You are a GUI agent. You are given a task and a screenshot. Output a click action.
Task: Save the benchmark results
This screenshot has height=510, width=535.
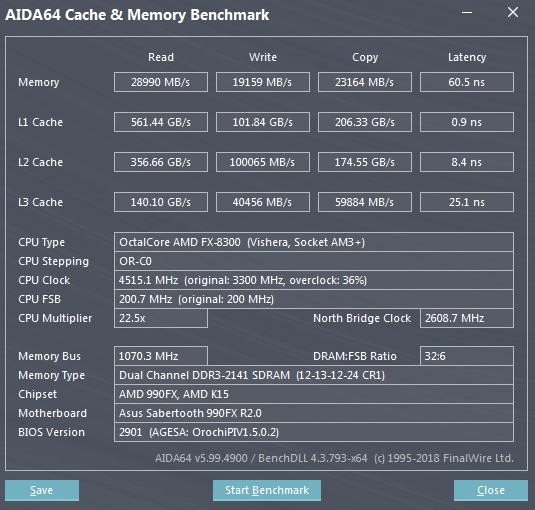[x=42, y=490]
